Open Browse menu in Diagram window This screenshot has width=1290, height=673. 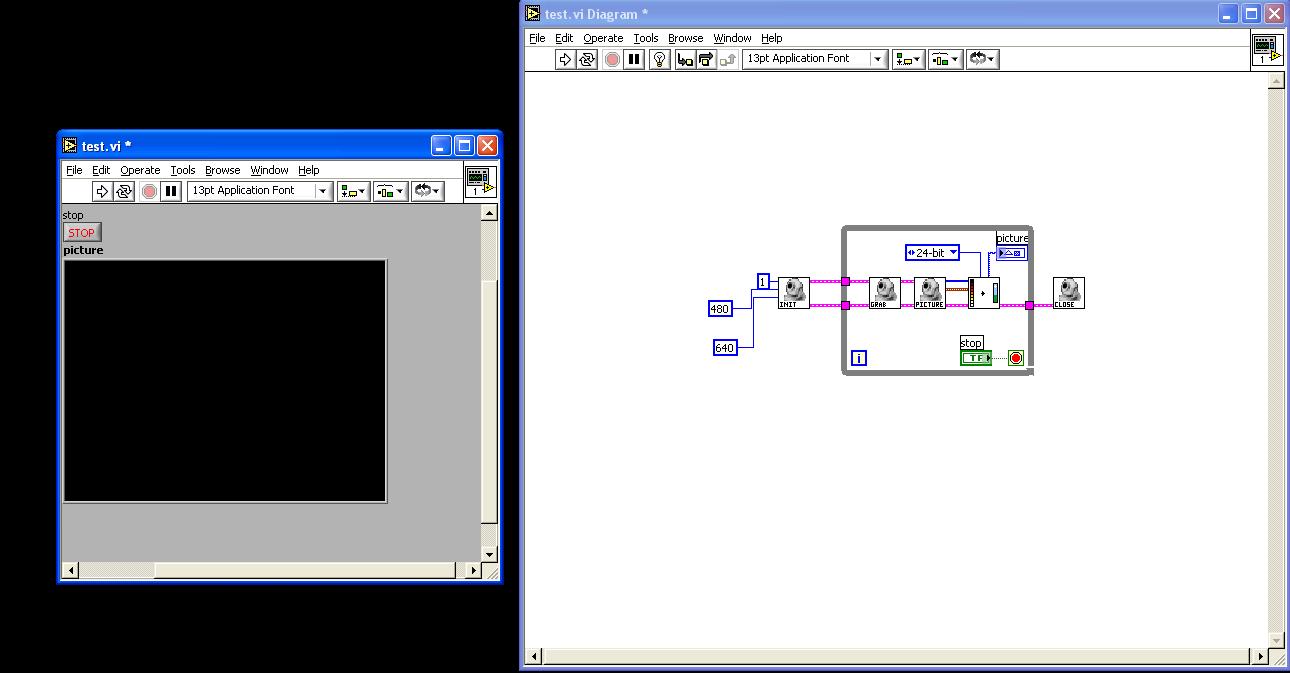click(x=685, y=38)
